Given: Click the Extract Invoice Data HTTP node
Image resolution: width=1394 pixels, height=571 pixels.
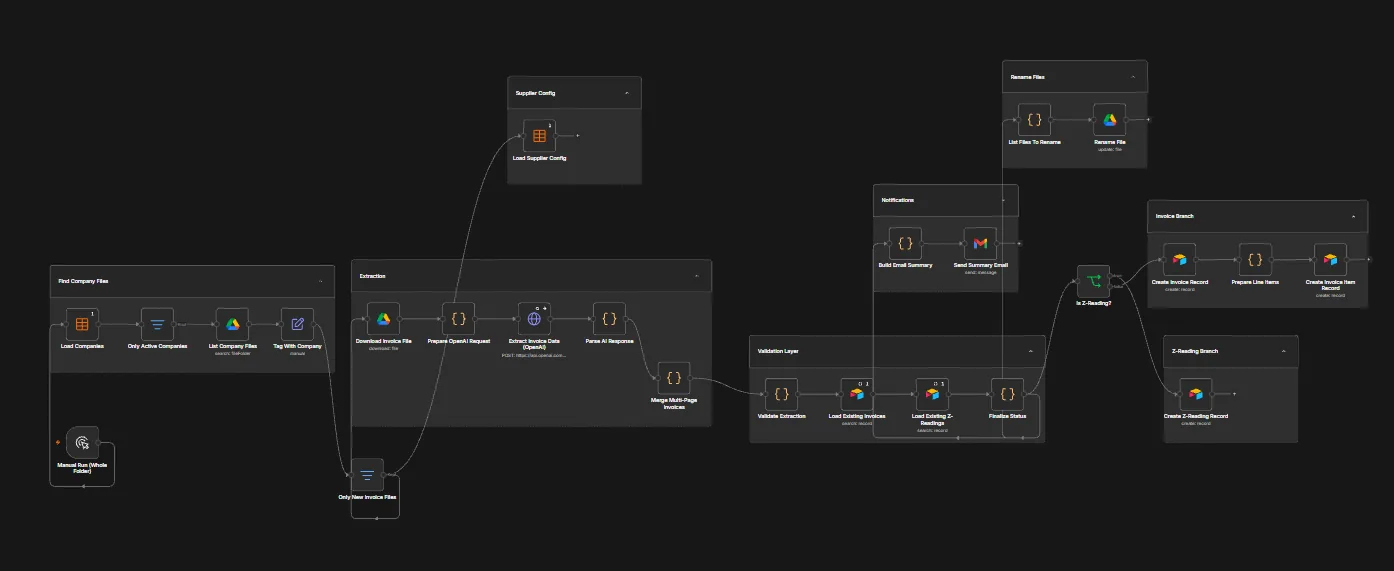Looking at the screenshot, I should pyautogui.click(x=534, y=319).
